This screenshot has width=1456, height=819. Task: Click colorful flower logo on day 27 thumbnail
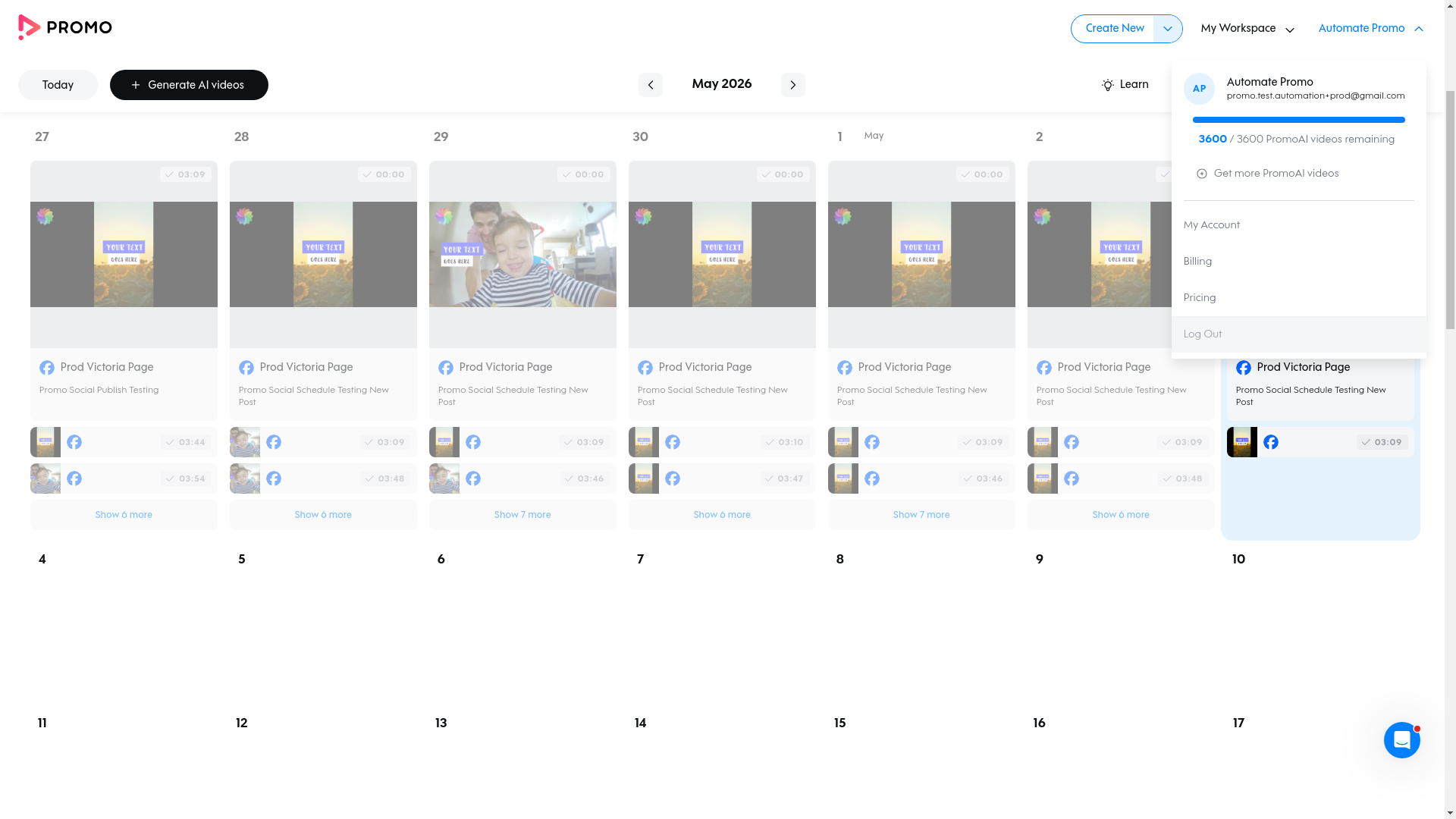45,217
